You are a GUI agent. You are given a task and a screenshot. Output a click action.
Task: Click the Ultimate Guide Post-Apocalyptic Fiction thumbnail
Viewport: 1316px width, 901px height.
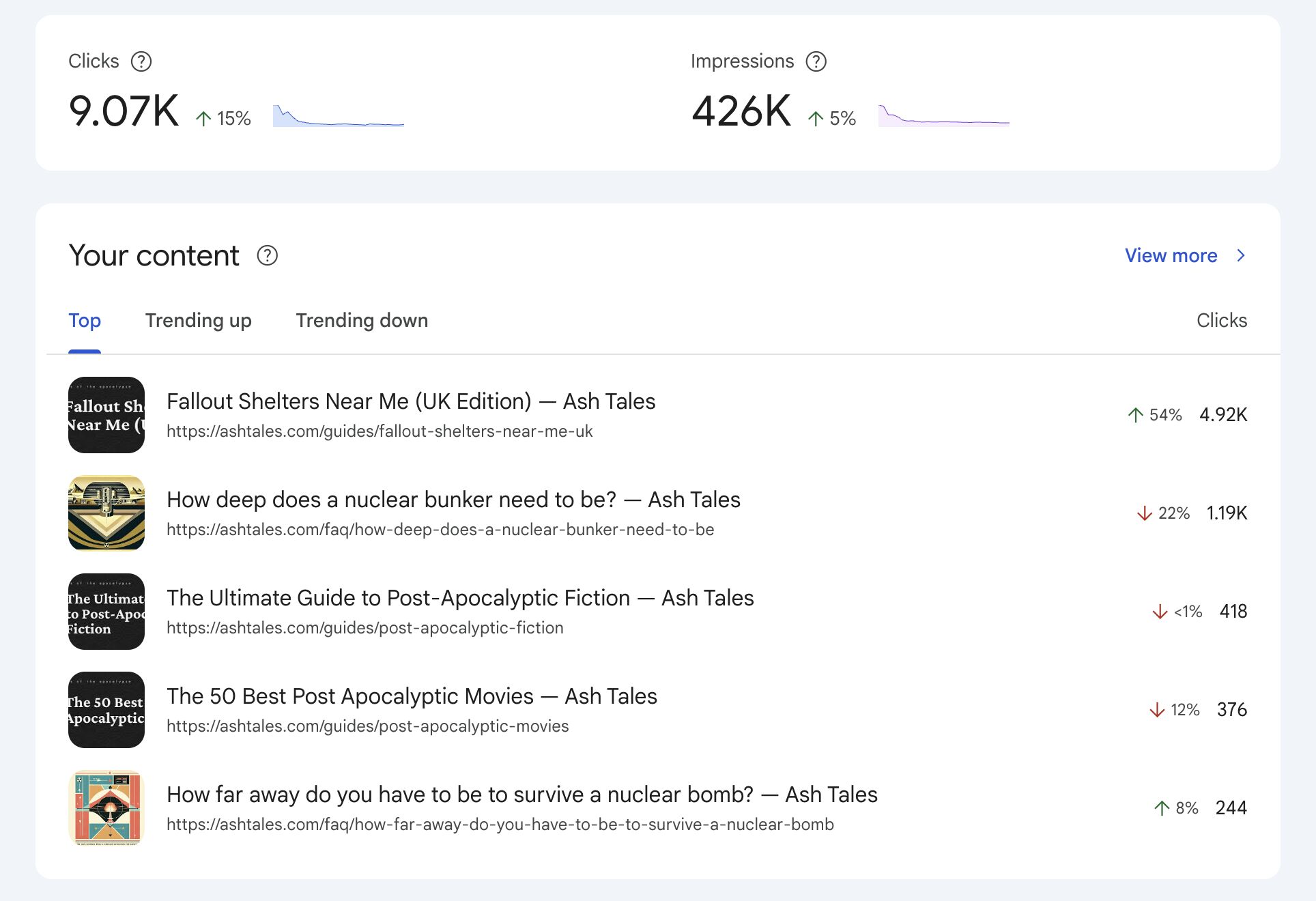point(106,612)
